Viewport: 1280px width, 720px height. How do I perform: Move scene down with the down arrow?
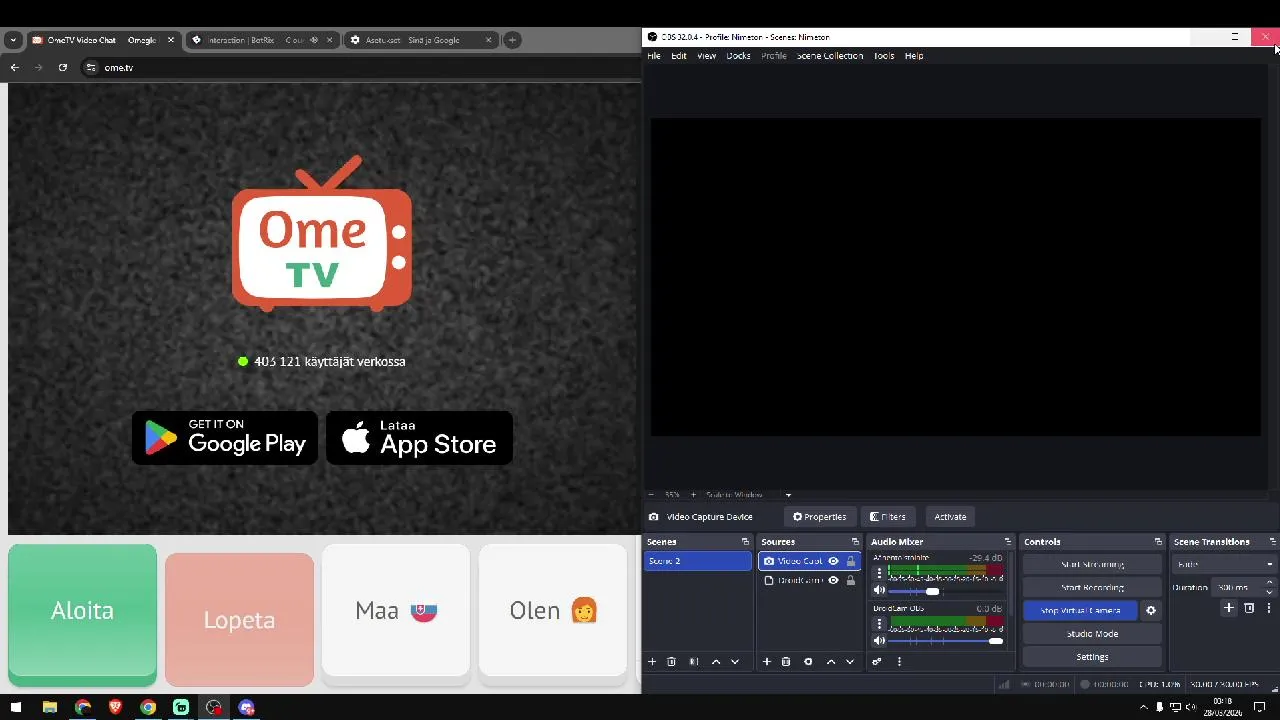[x=735, y=662]
